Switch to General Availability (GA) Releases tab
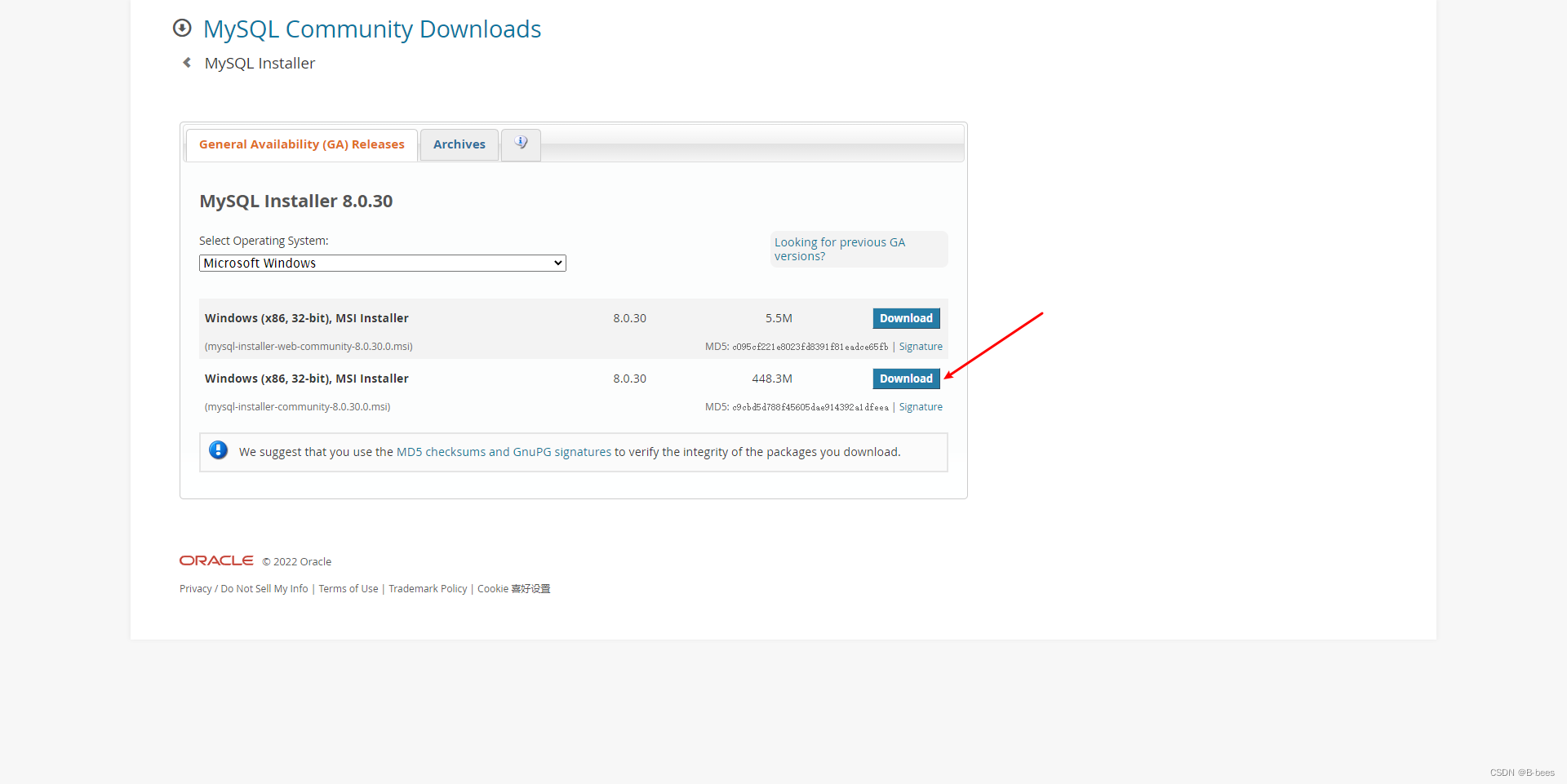The image size is (1567, 784). coord(302,144)
